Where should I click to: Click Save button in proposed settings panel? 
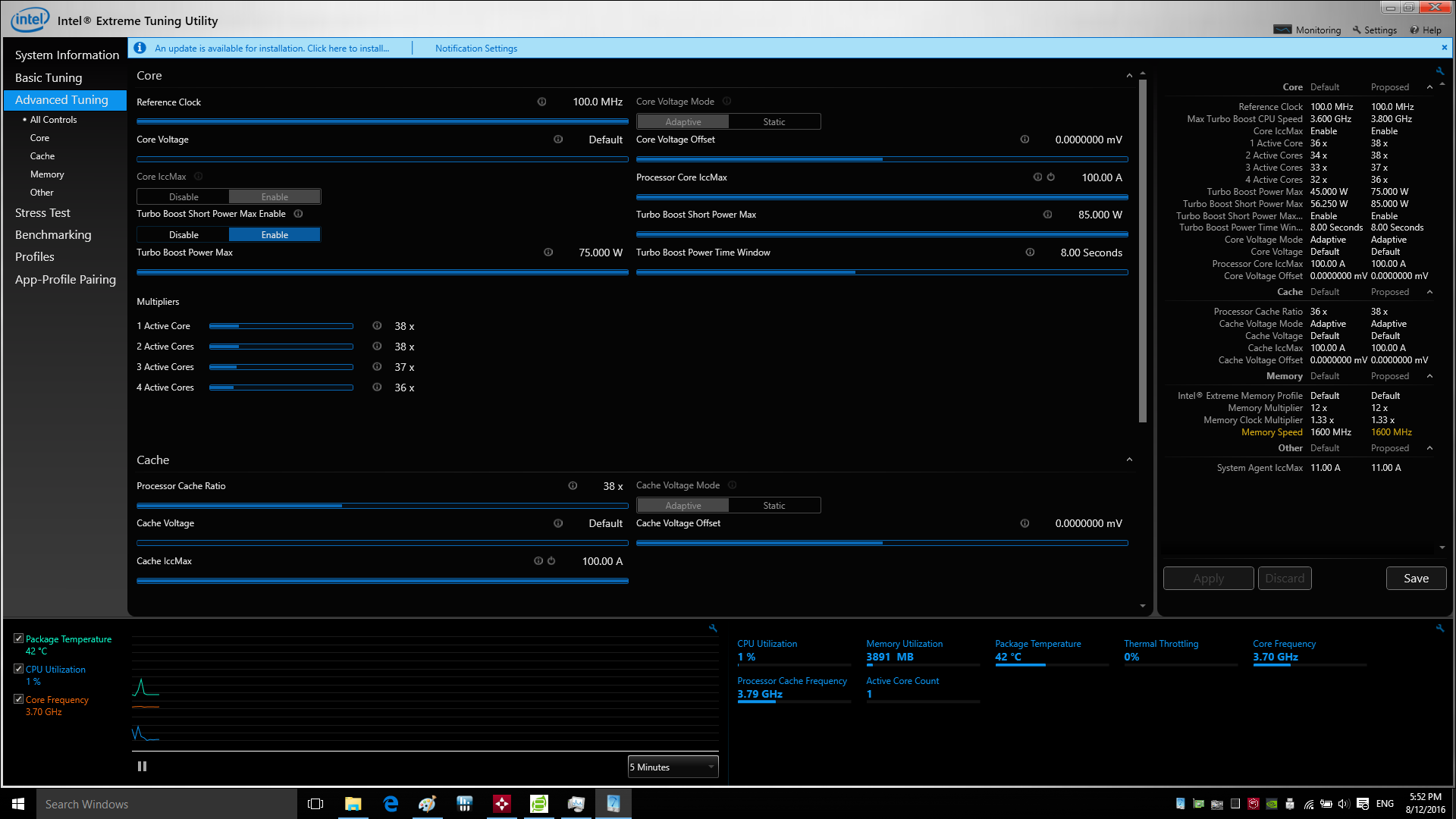click(x=1415, y=579)
